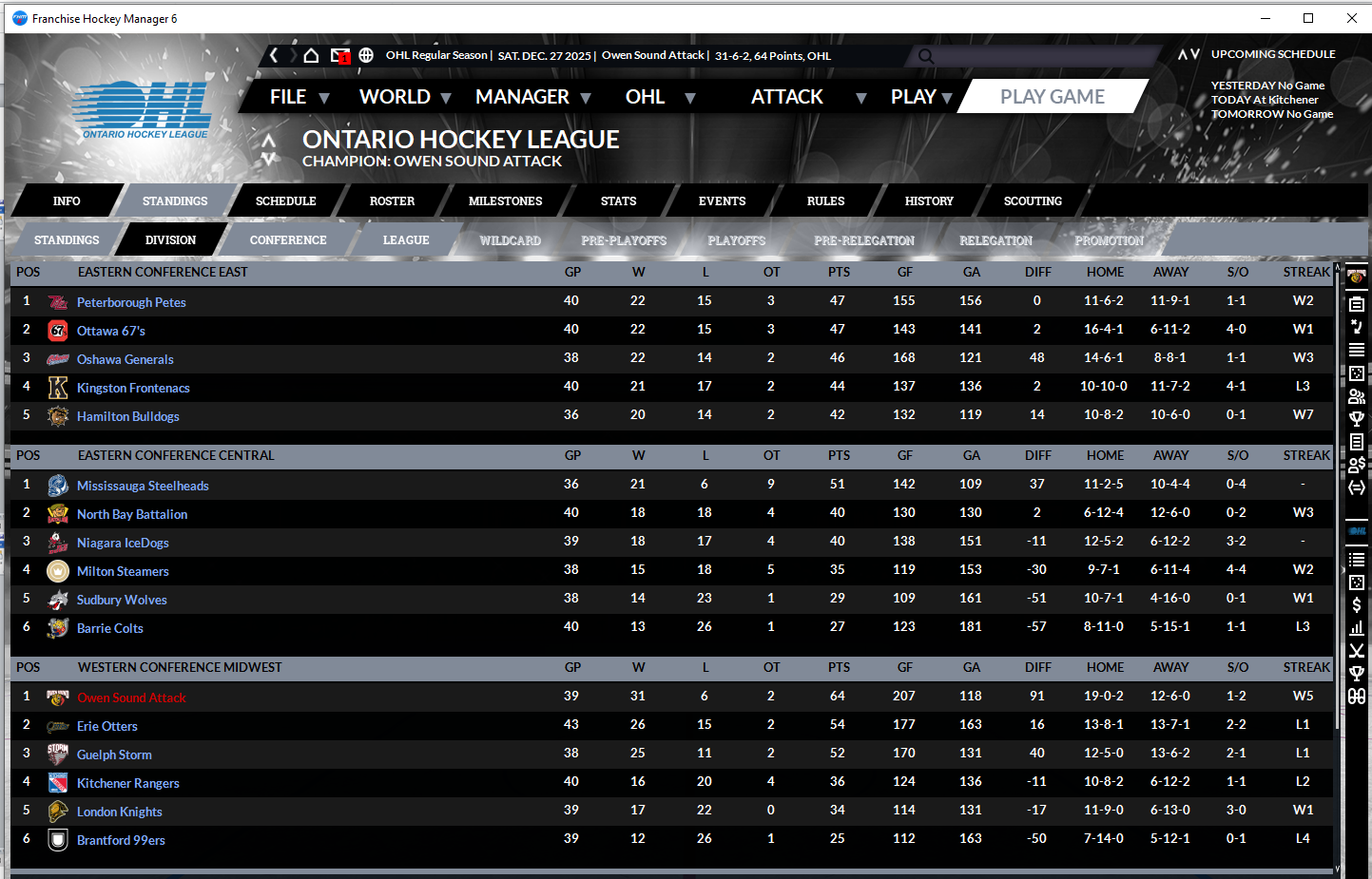The width and height of the screenshot is (1372, 879).
Task: Open the bar chart statistics icon
Action: pos(1357,627)
